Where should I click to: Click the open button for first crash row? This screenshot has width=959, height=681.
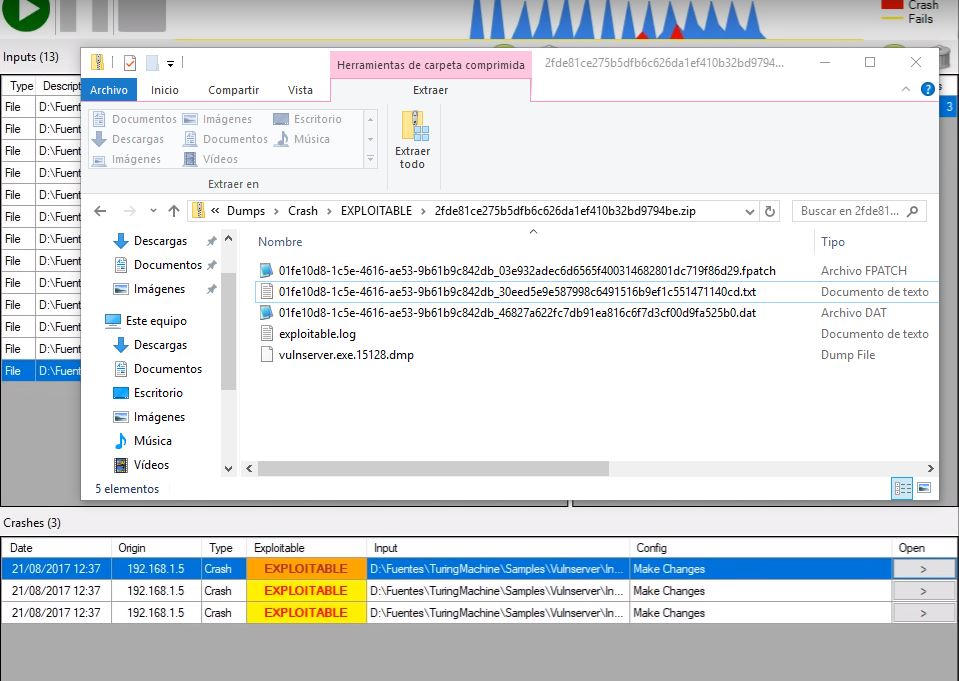(x=922, y=569)
